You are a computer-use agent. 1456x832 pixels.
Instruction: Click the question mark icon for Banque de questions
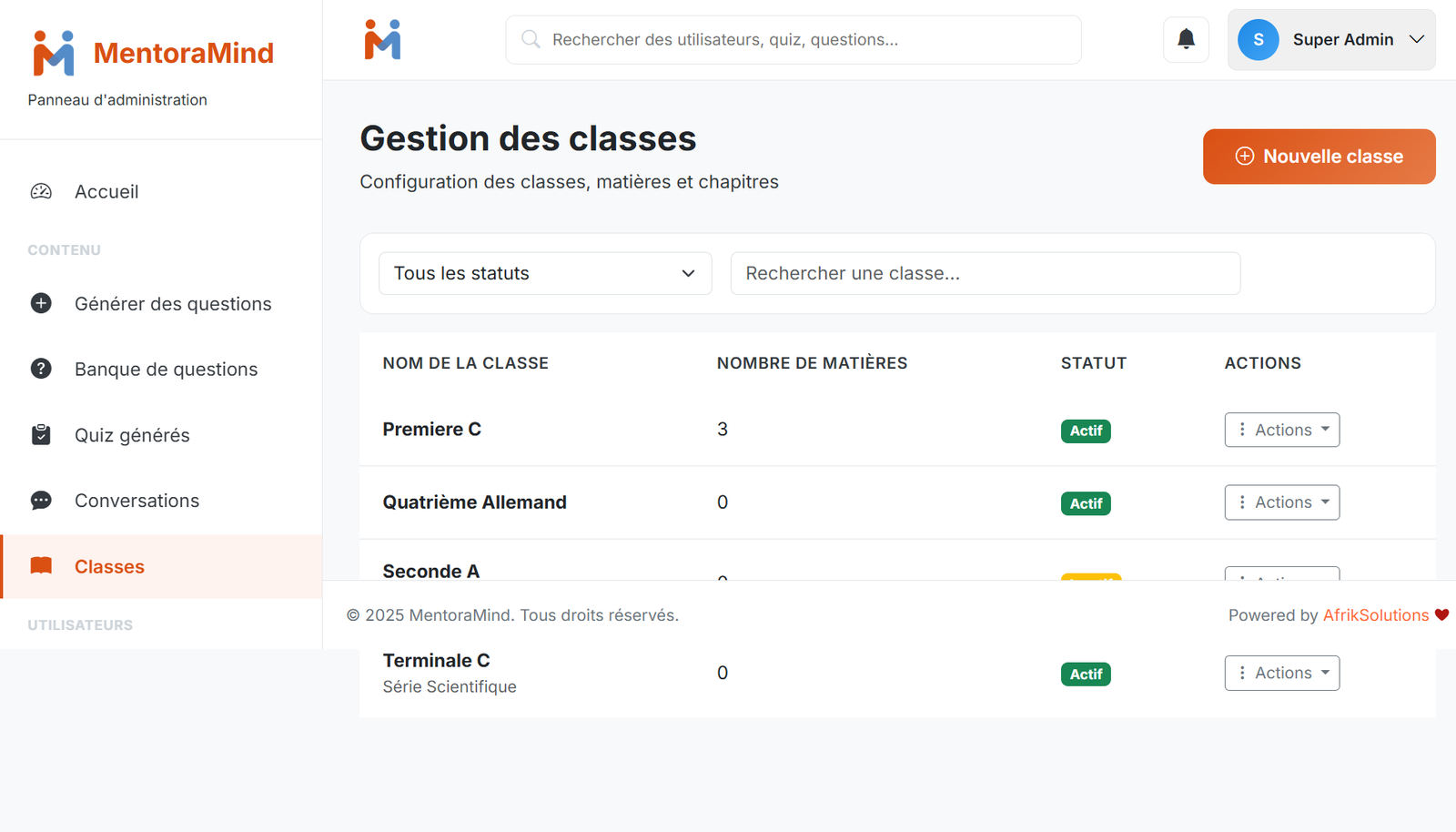click(41, 369)
